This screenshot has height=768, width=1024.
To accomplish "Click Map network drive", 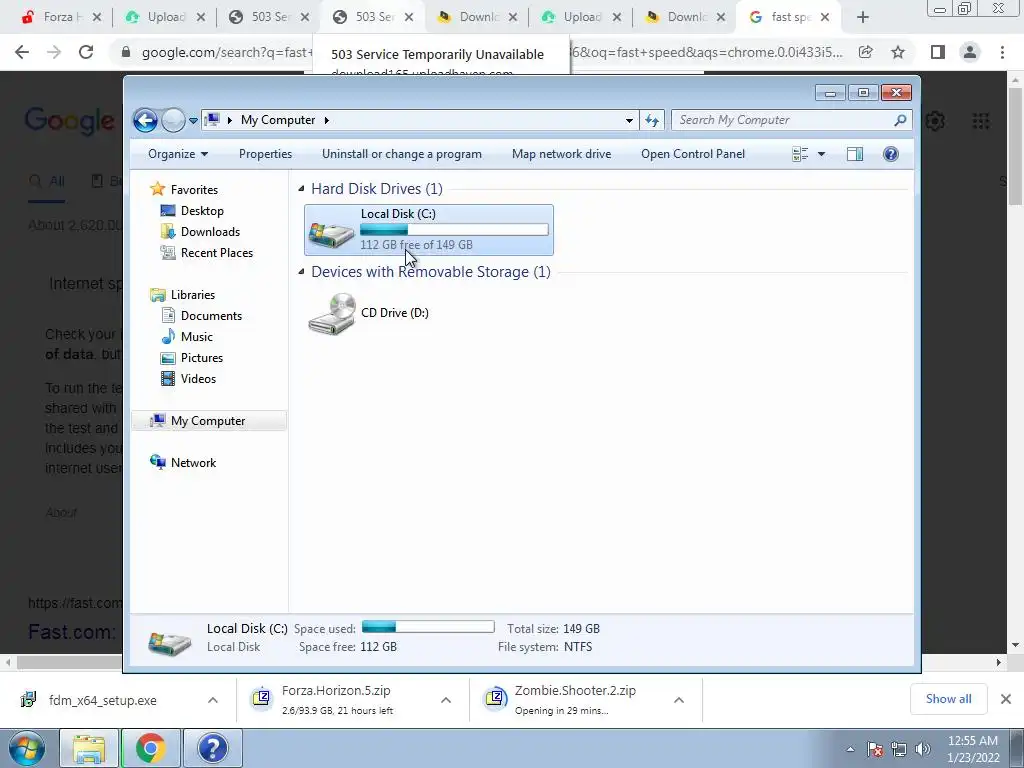I will 562,154.
